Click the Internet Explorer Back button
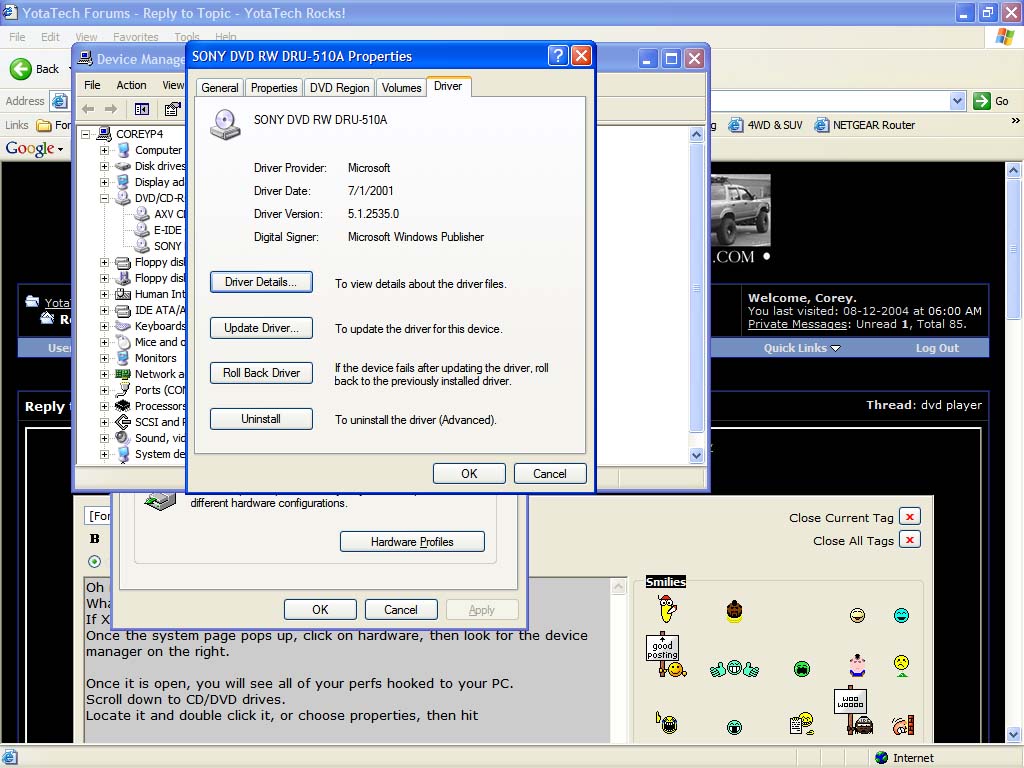The height and width of the screenshot is (768, 1024). point(35,69)
